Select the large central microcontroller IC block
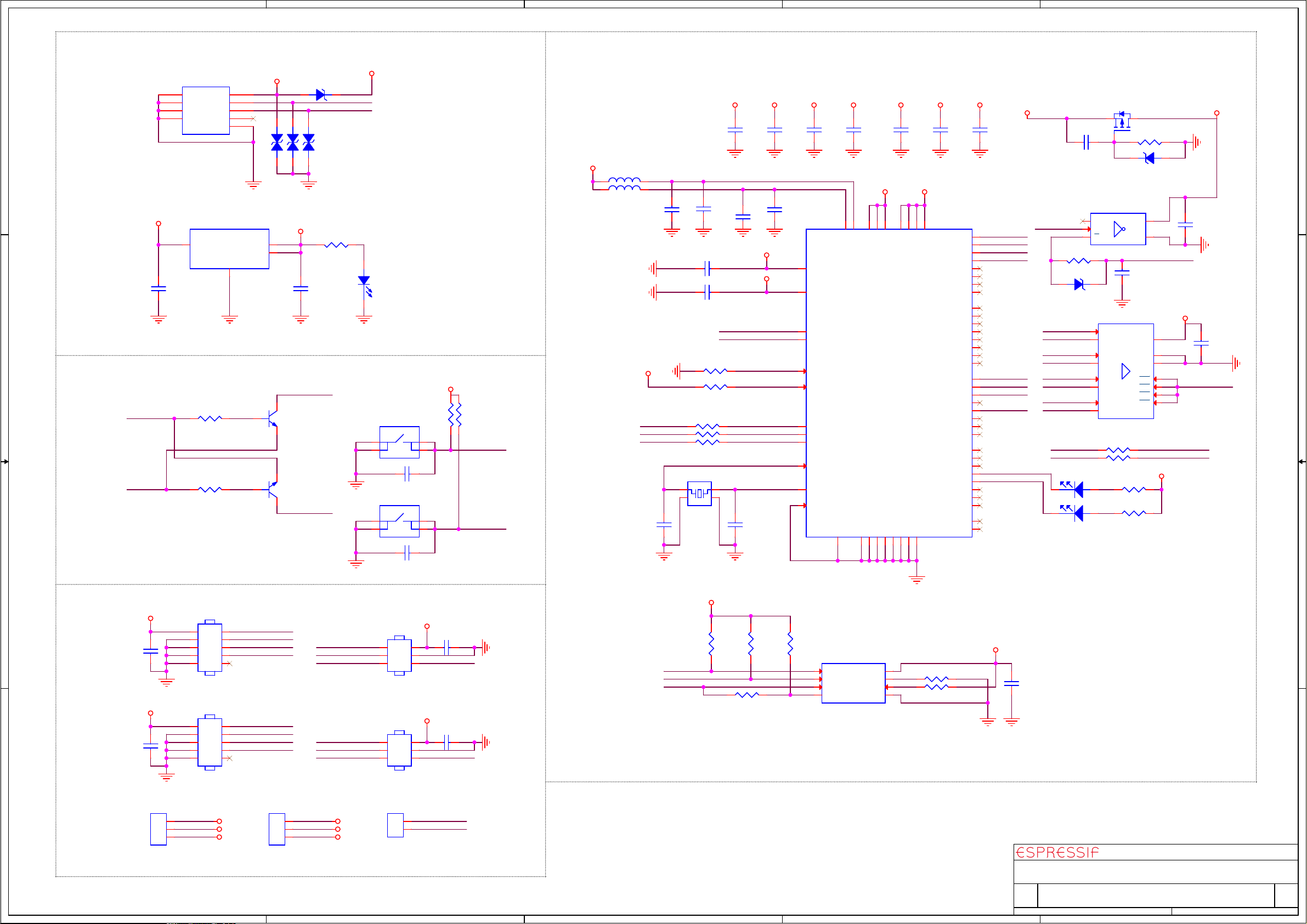The height and width of the screenshot is (924, 1307). click(x=889, y=383)
